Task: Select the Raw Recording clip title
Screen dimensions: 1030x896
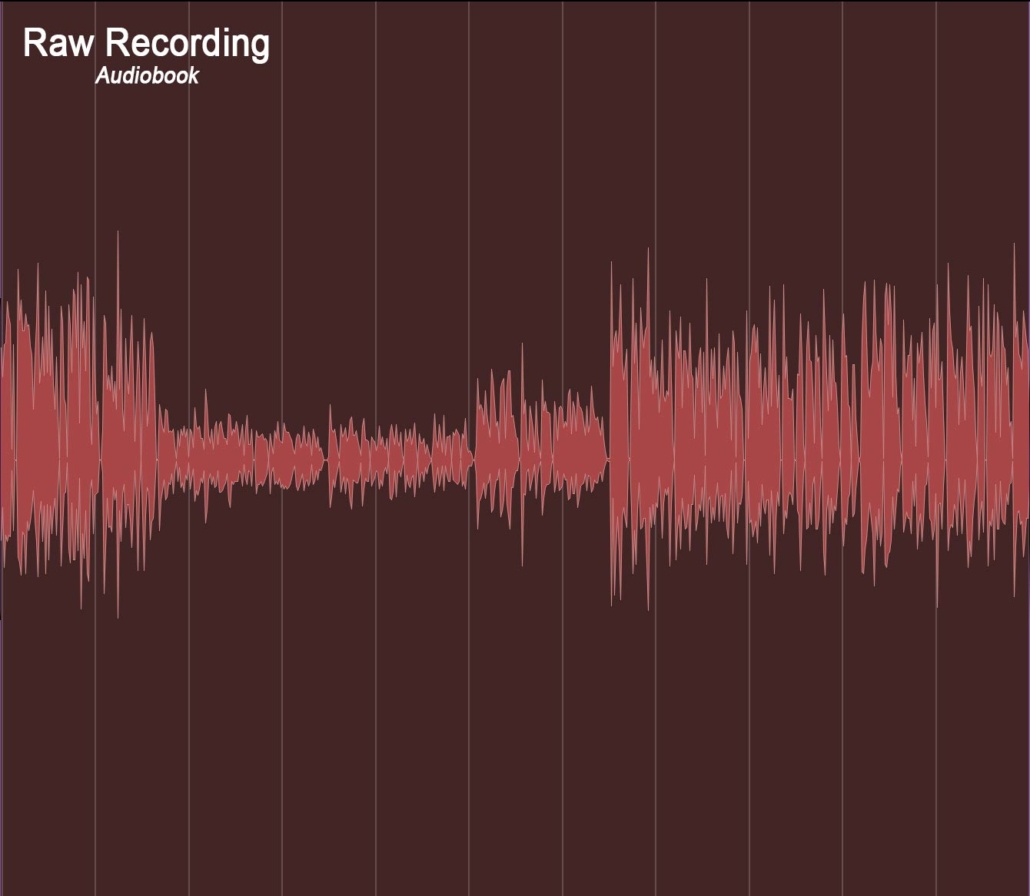Action: 147,44
